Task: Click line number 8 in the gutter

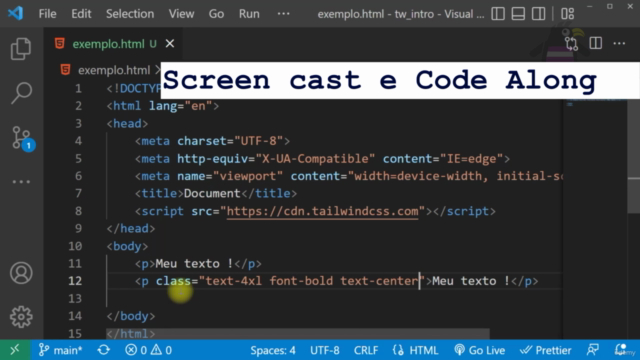Action: 78,211
